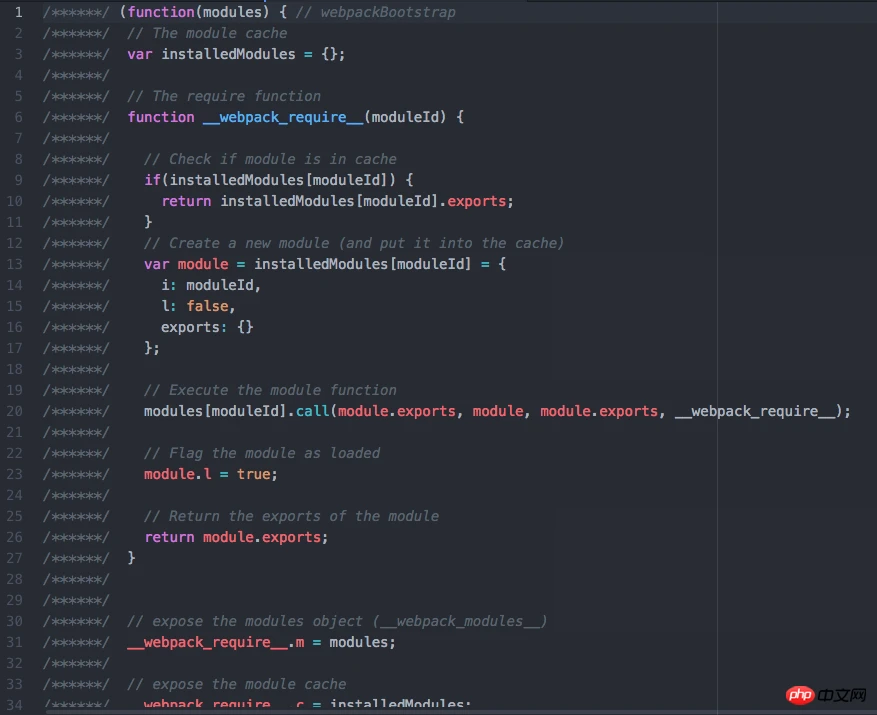Image resolution: width=877 pixels, height=715 pixels.
Task: Click the '/******/' prefix on line 18
Action: [x=76, y=369]
